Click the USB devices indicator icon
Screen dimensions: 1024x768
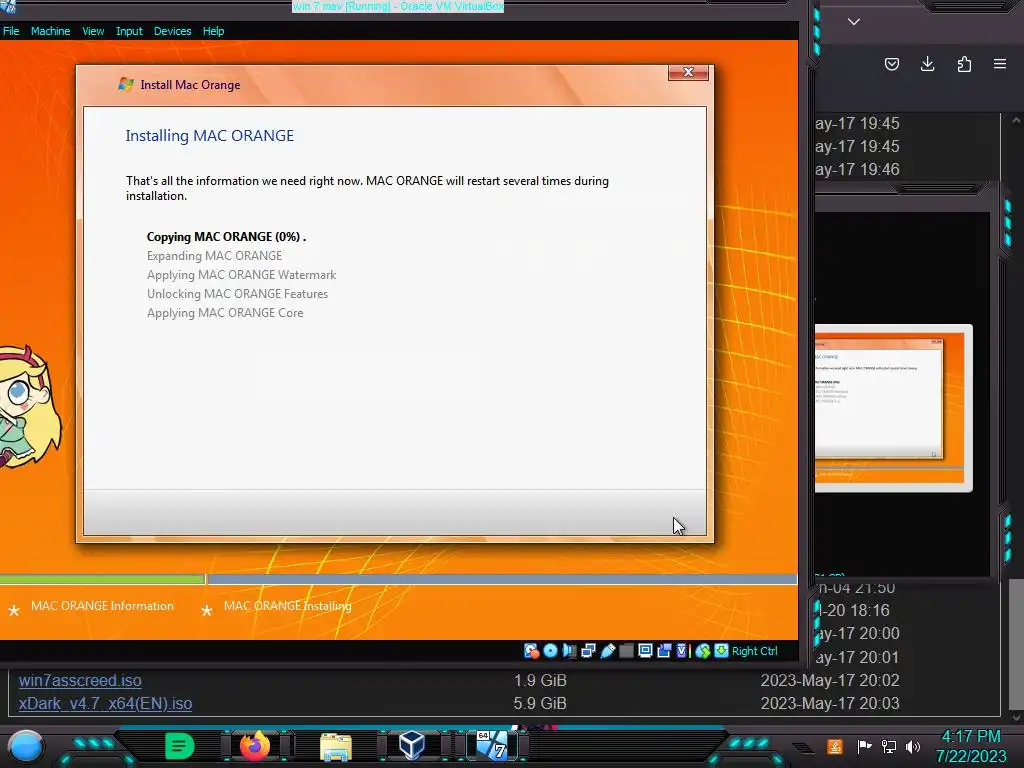coord(607,650)
